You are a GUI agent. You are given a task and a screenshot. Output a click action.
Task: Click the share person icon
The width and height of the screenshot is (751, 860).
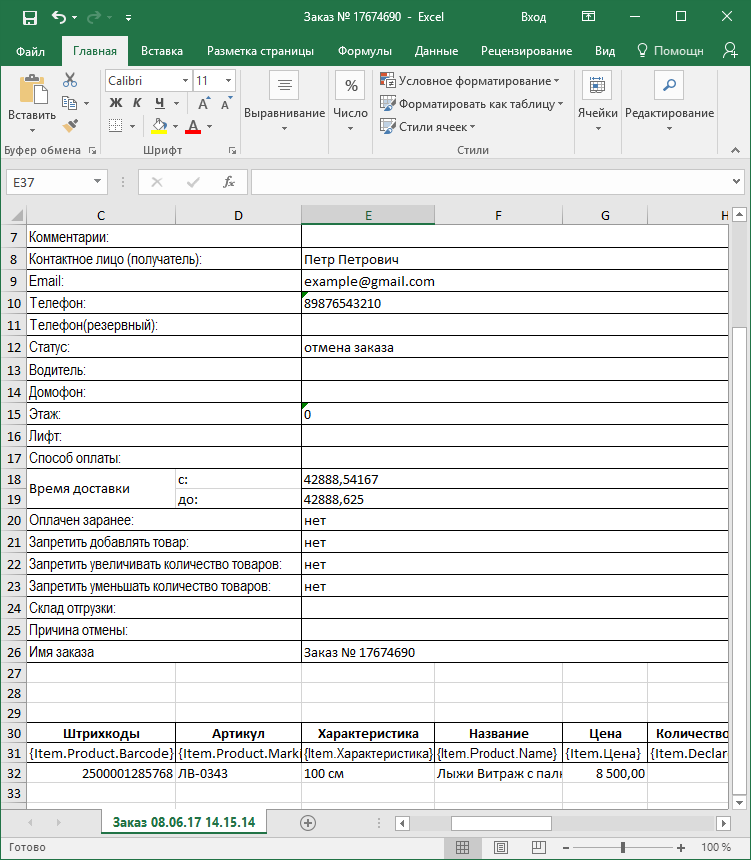click(730, 50)
